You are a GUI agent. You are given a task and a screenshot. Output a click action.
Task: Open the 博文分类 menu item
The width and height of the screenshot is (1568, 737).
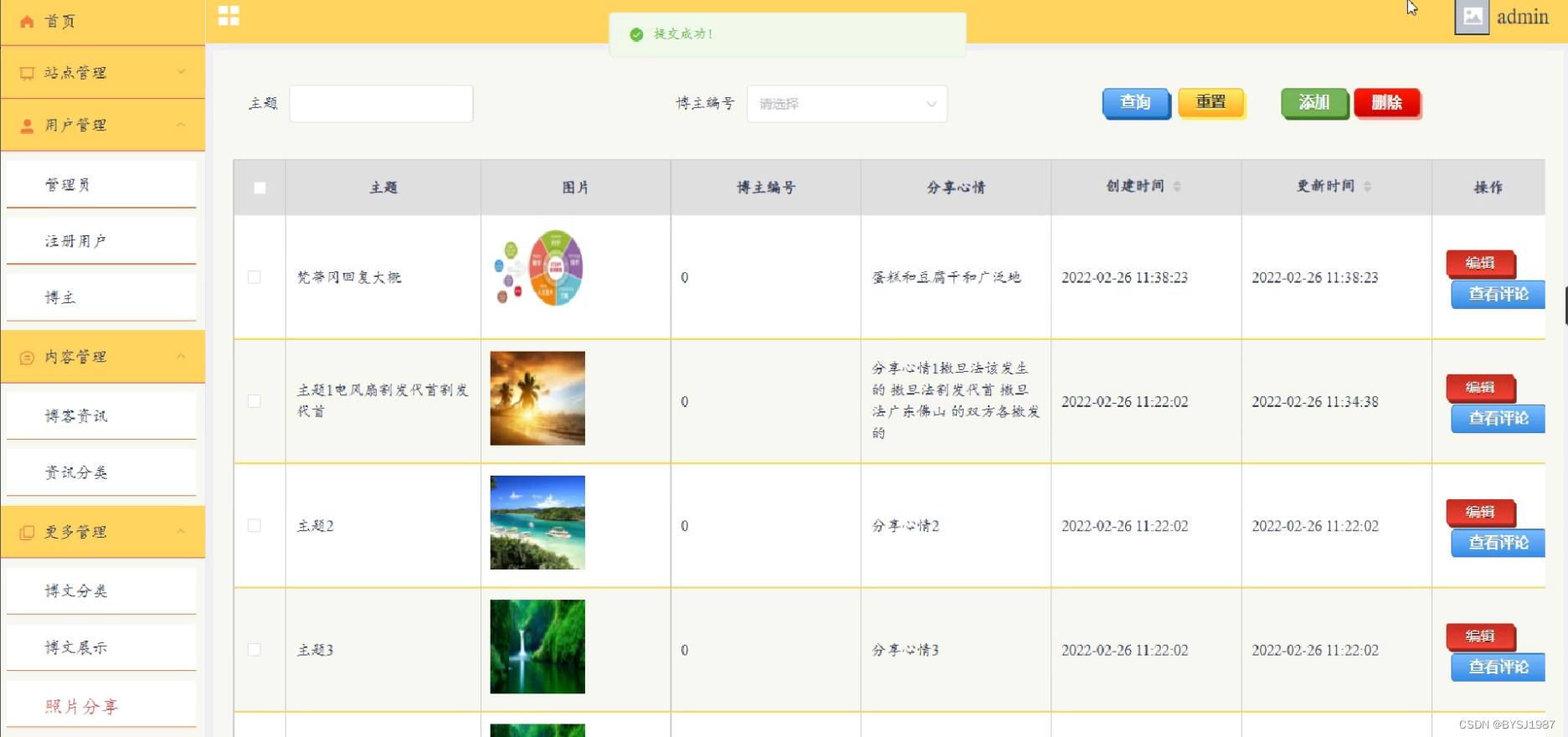[101, 591]
